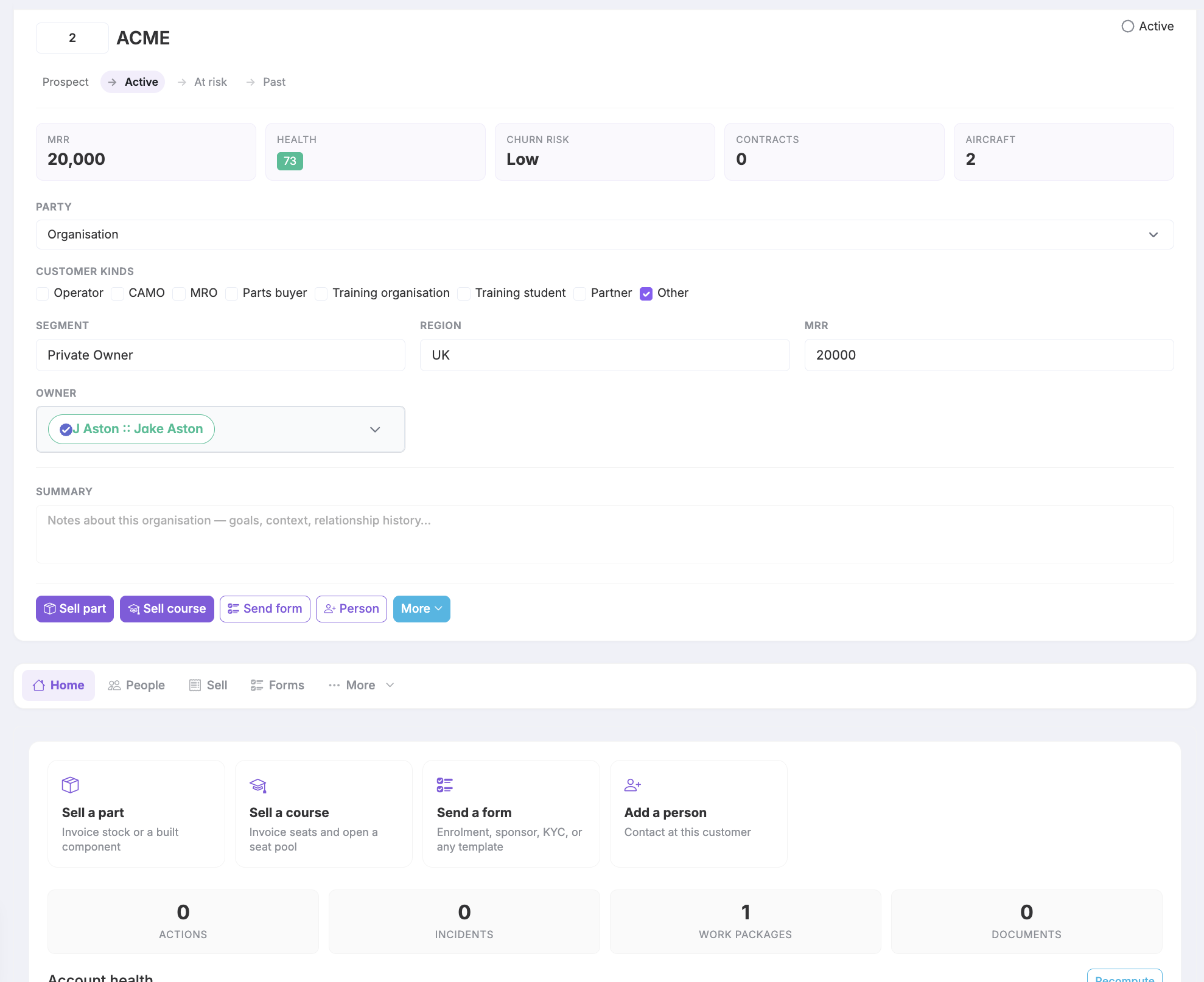Check the Training student checkbox
This screenshot has height=982, width=1204.
pos(464,294)
